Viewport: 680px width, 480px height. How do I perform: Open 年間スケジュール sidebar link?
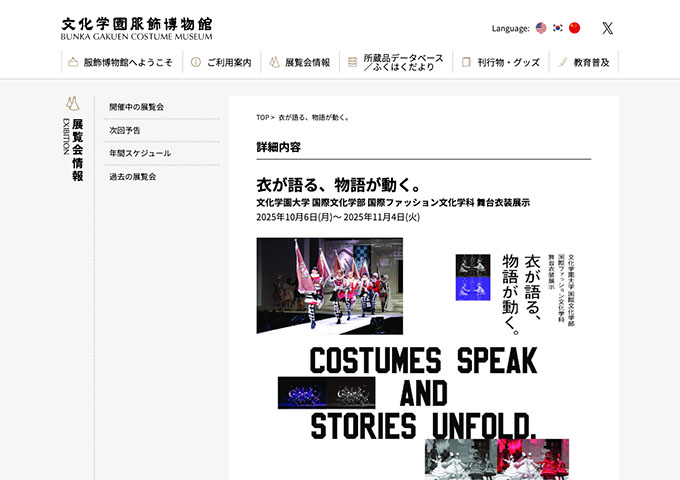click(140, 153)
